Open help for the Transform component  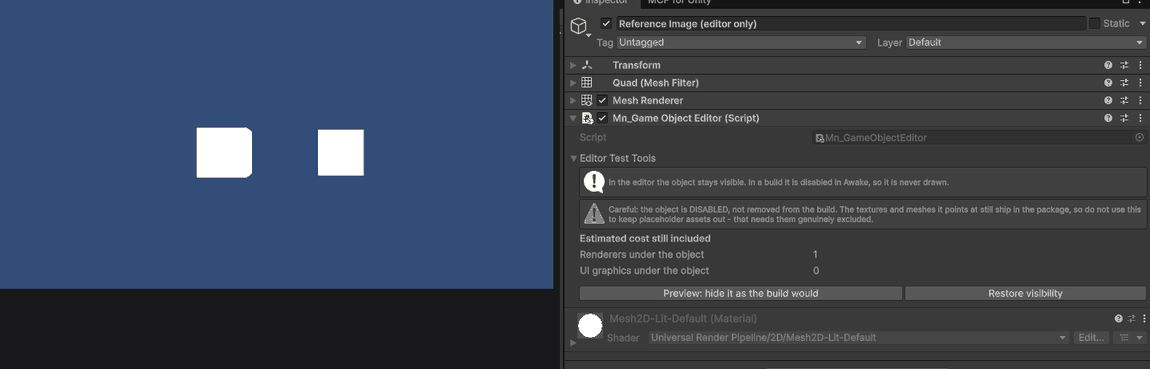coord(1108,65)
